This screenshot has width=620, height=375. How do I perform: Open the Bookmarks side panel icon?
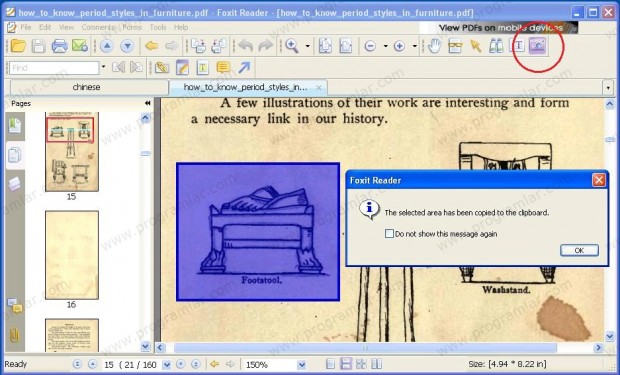click(15, 125)
